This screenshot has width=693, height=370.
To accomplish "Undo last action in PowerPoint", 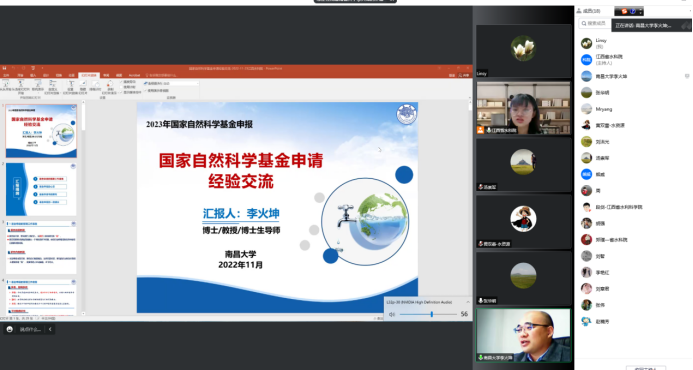I will pos(14,69).
